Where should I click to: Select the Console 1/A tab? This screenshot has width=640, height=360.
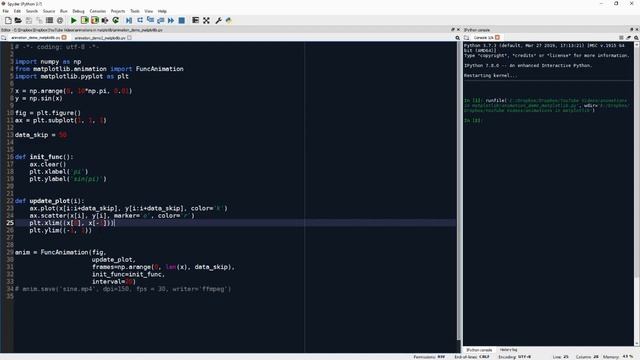click(x=483, y=38)
